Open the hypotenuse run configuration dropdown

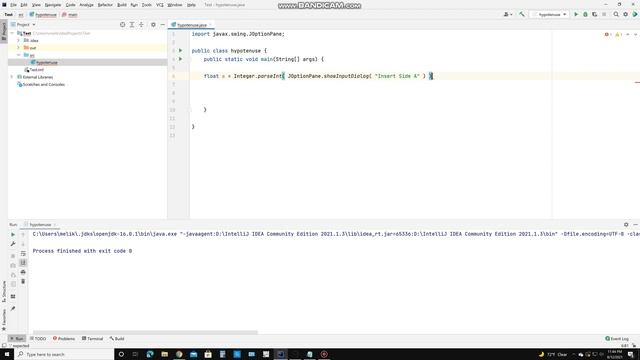[549, 14]
